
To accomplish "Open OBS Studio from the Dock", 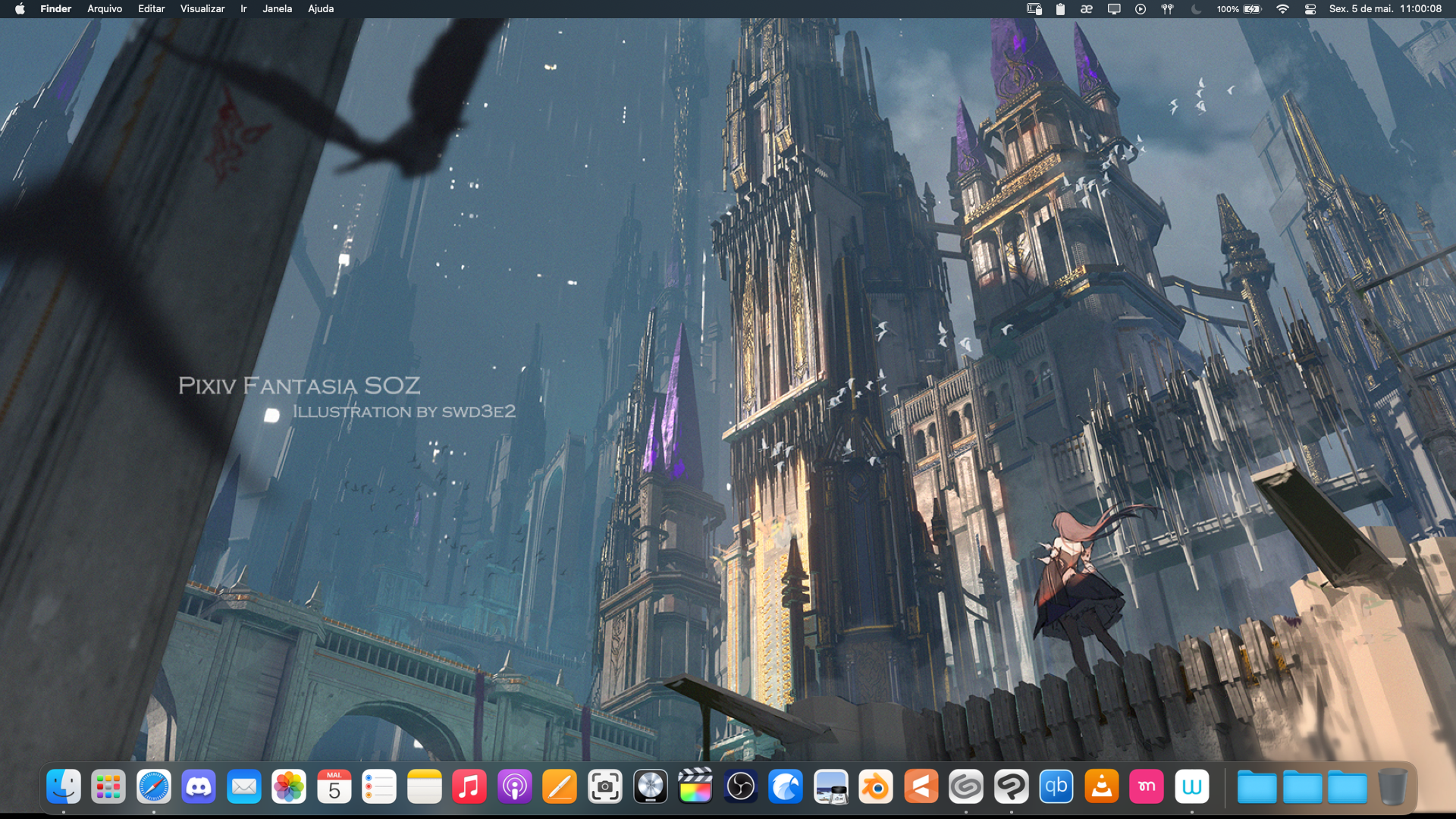I will [x=741, y=787].
